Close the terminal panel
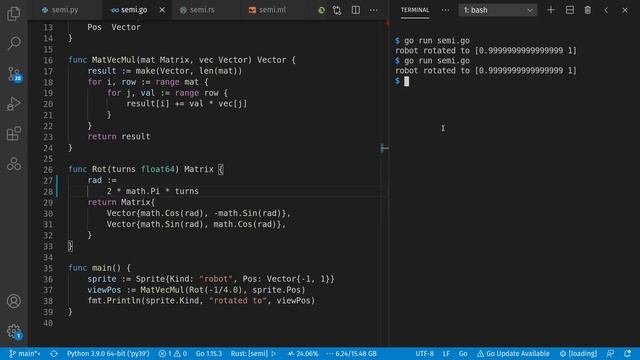This screenshot has height=360, width=640. (x=625, y=10)
